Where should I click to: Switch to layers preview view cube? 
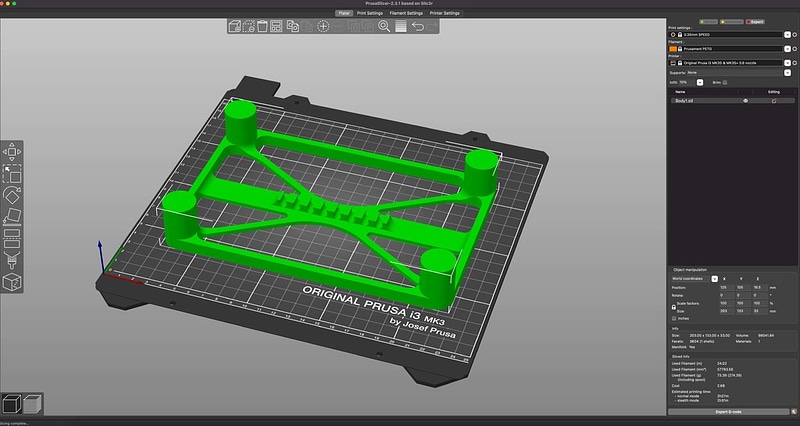tap(32, 404)
